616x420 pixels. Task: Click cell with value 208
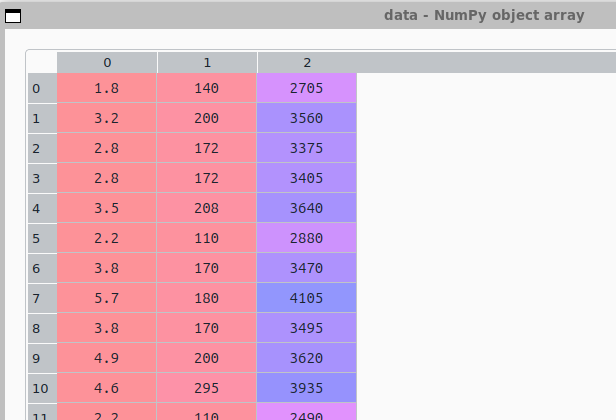[x=207, y=208]
